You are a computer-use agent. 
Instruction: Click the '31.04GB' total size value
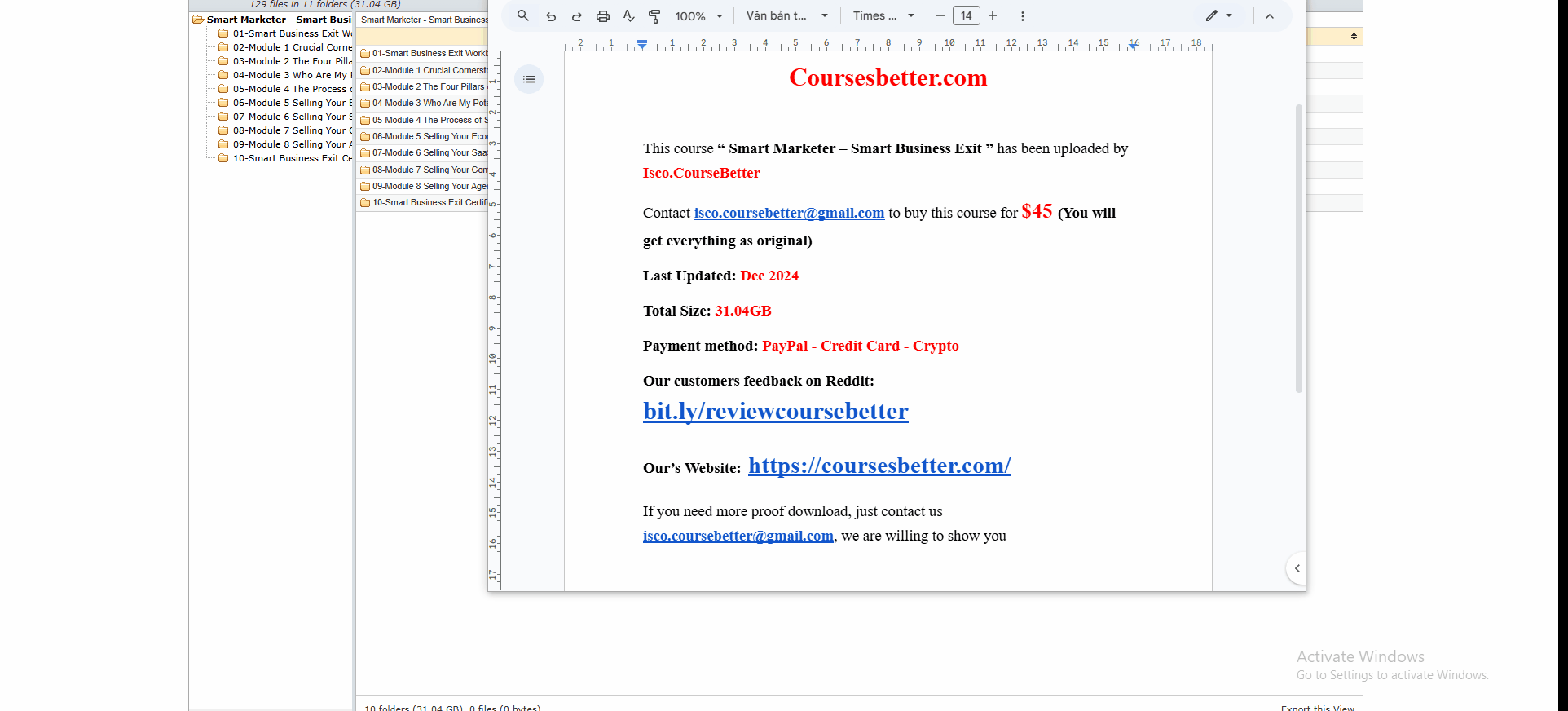tap(743, 311)
